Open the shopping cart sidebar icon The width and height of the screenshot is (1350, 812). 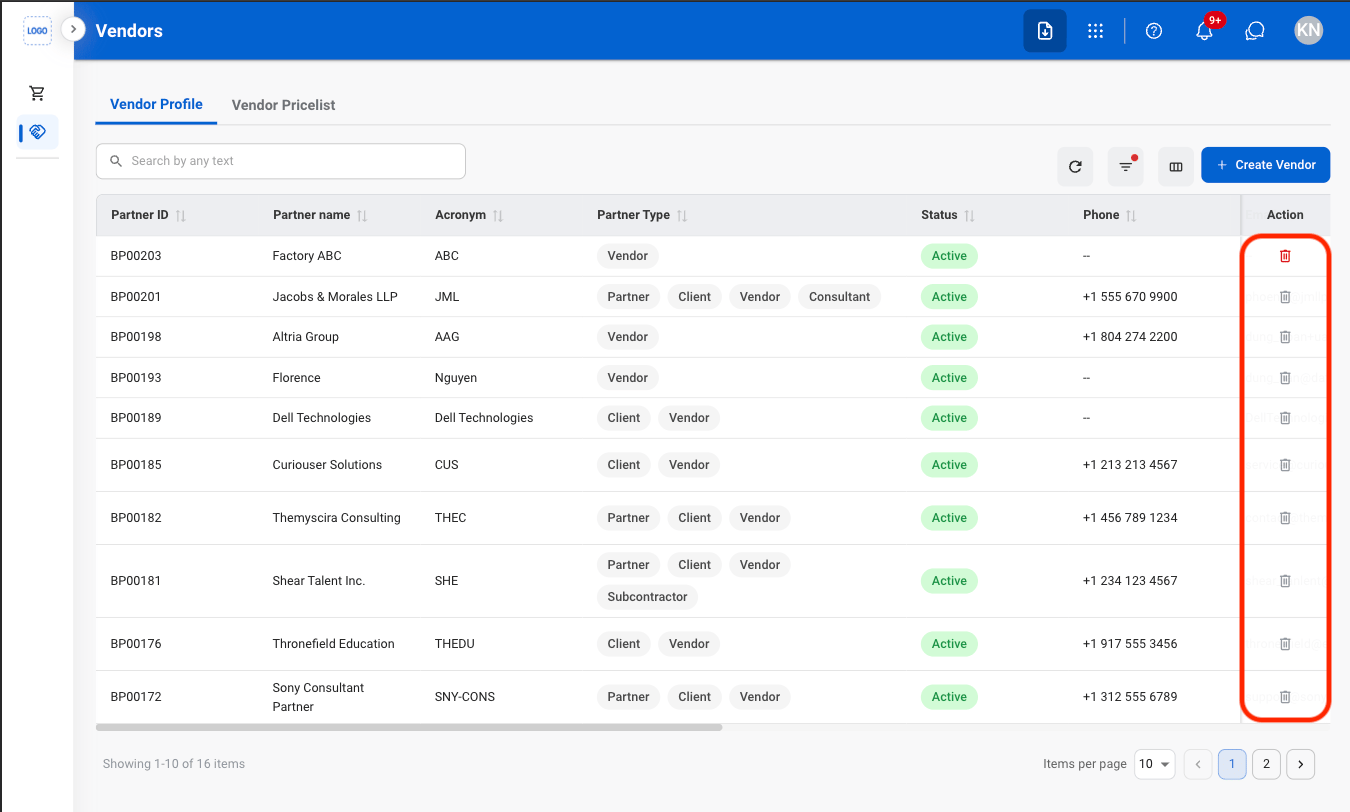tap(37, 93)
